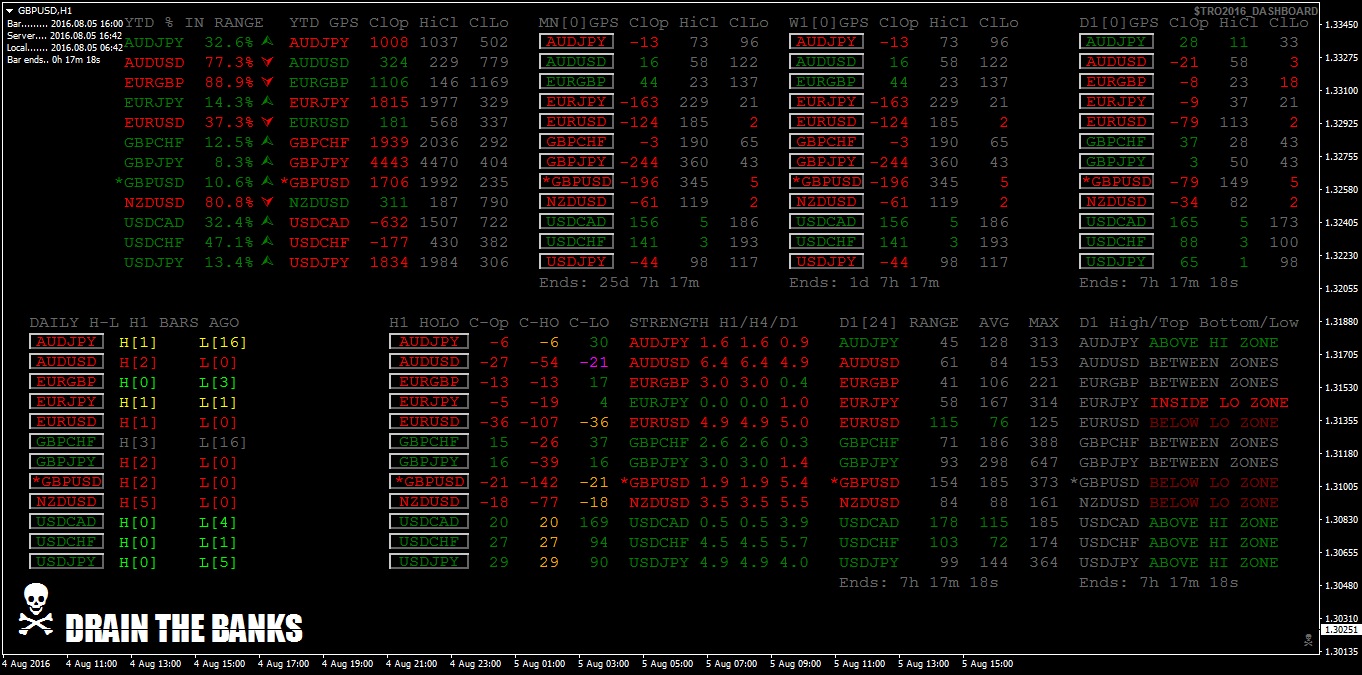
Task: Choose the EURUSD button in the D1[0]GPS panel
Action: (x=1116, y=122)
